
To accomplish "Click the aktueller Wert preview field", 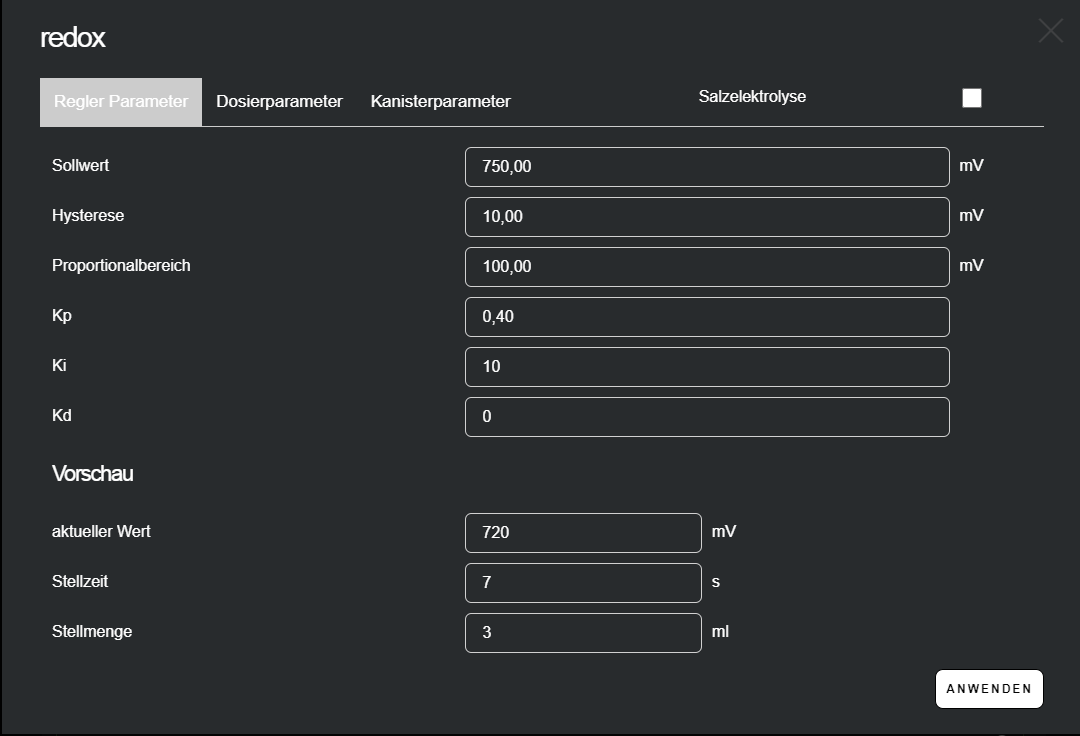I will coord(583,533).
